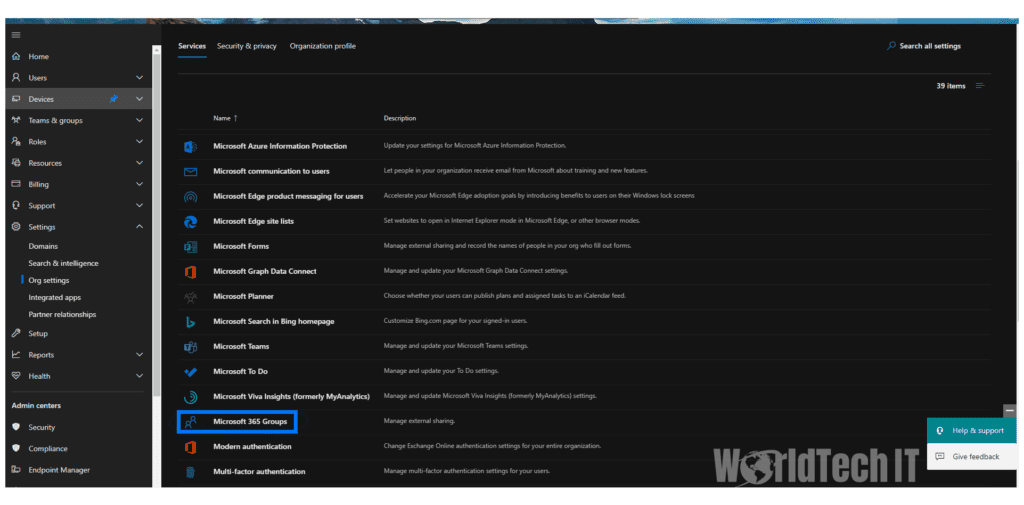
Task: Open Integrated apps page
Action: click(55, 297)
